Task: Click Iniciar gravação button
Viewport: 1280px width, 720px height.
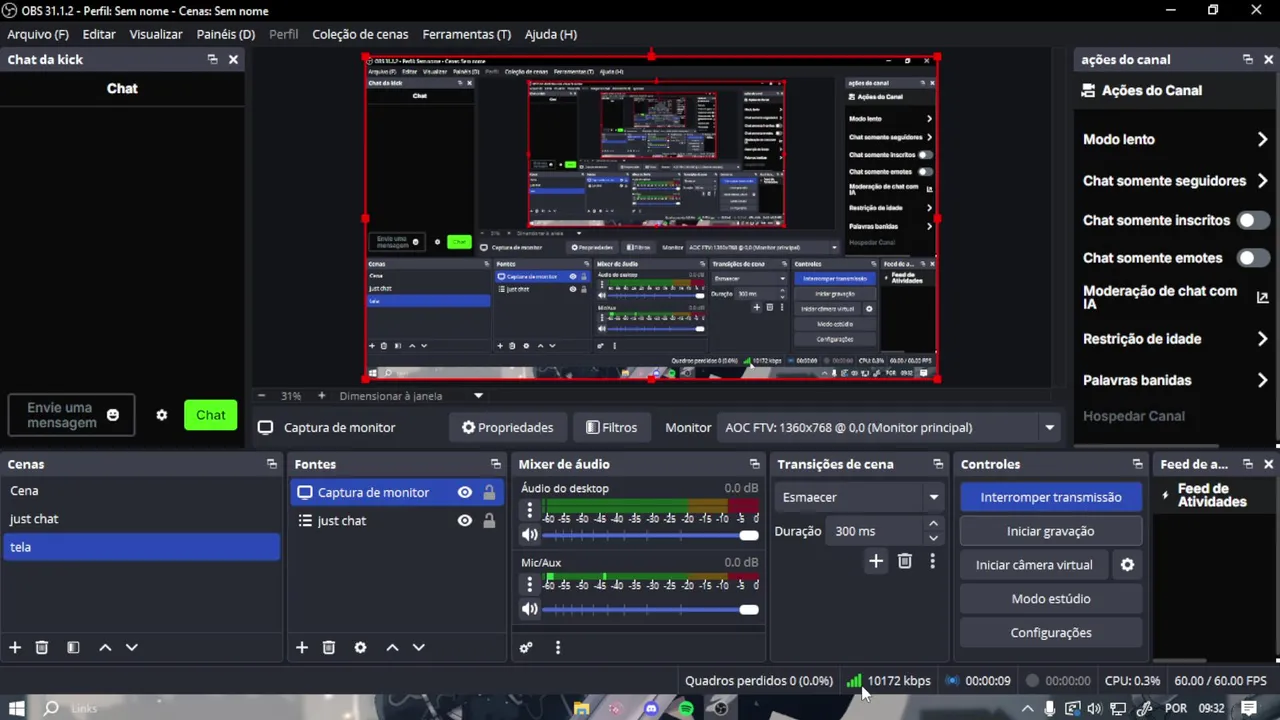Action: coord(1051,531)
